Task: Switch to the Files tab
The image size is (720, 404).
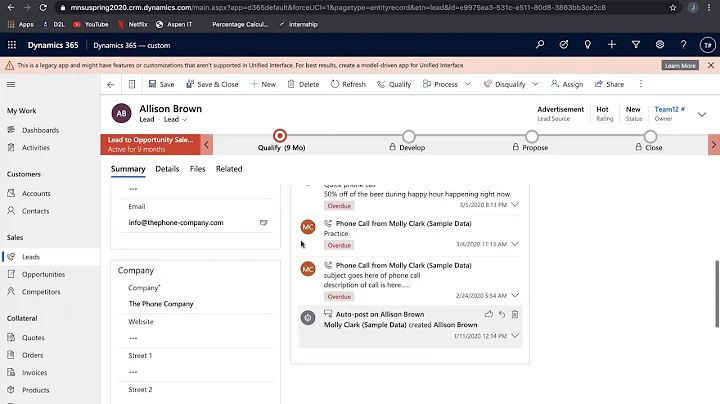Action: coord(197,169)
